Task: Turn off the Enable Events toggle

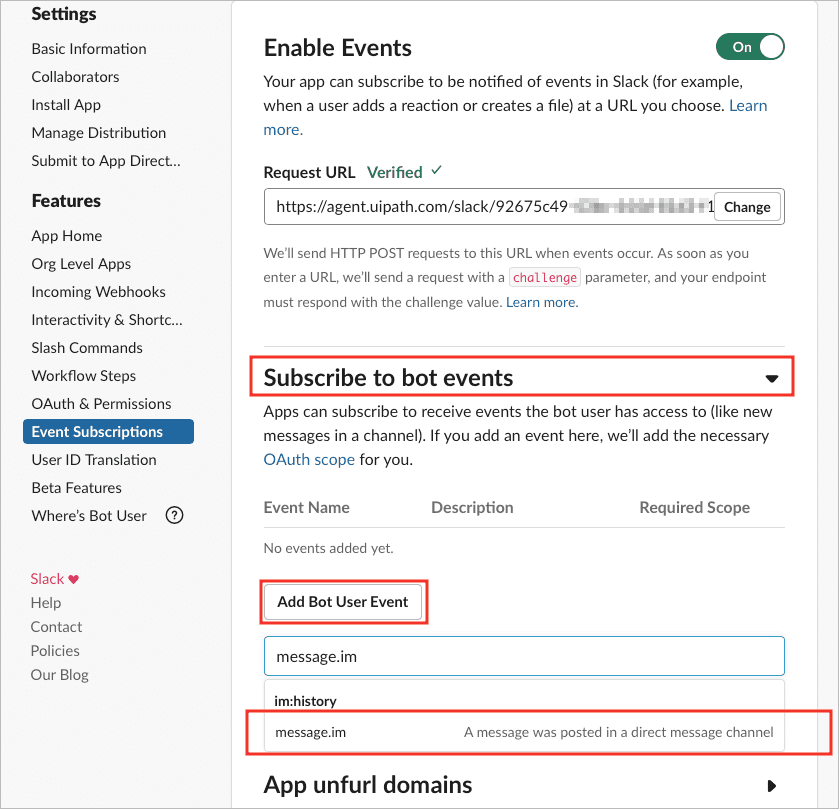Action: pyautogui.click(x=750, y=47)
